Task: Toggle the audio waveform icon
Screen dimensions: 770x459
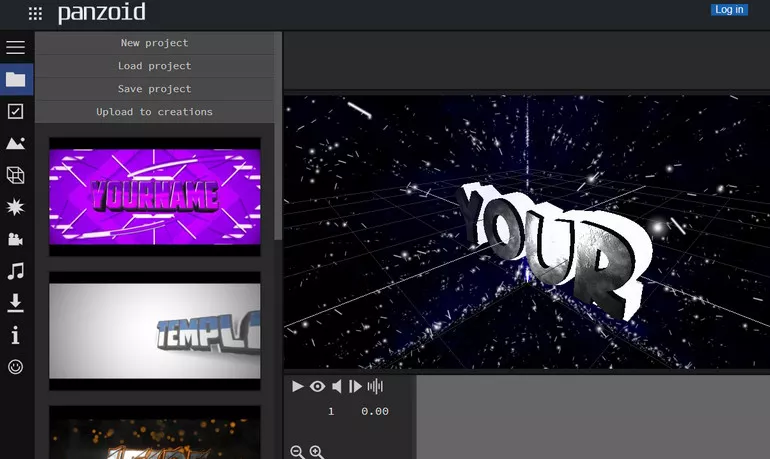Action: [375, 386]
